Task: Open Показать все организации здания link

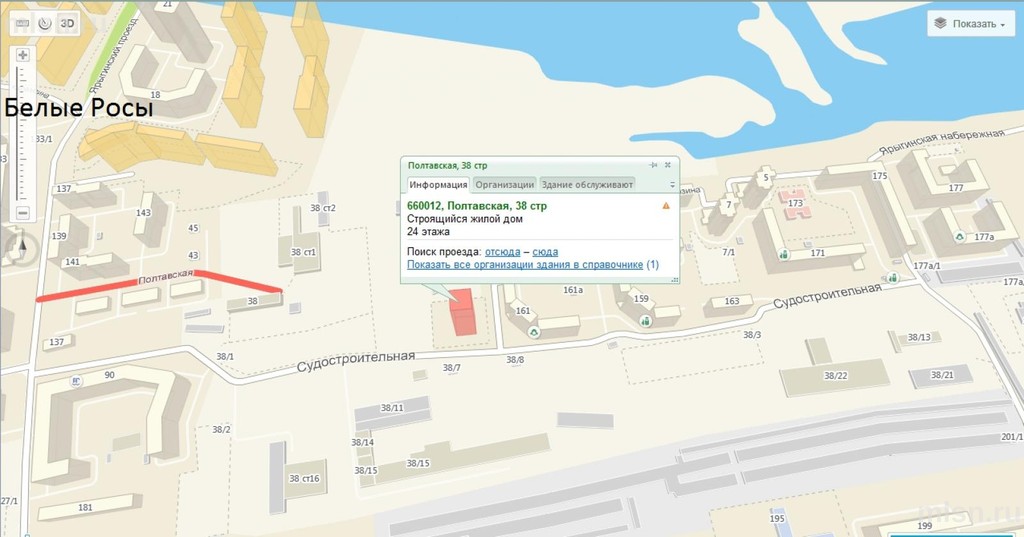Action: (525, 265)
